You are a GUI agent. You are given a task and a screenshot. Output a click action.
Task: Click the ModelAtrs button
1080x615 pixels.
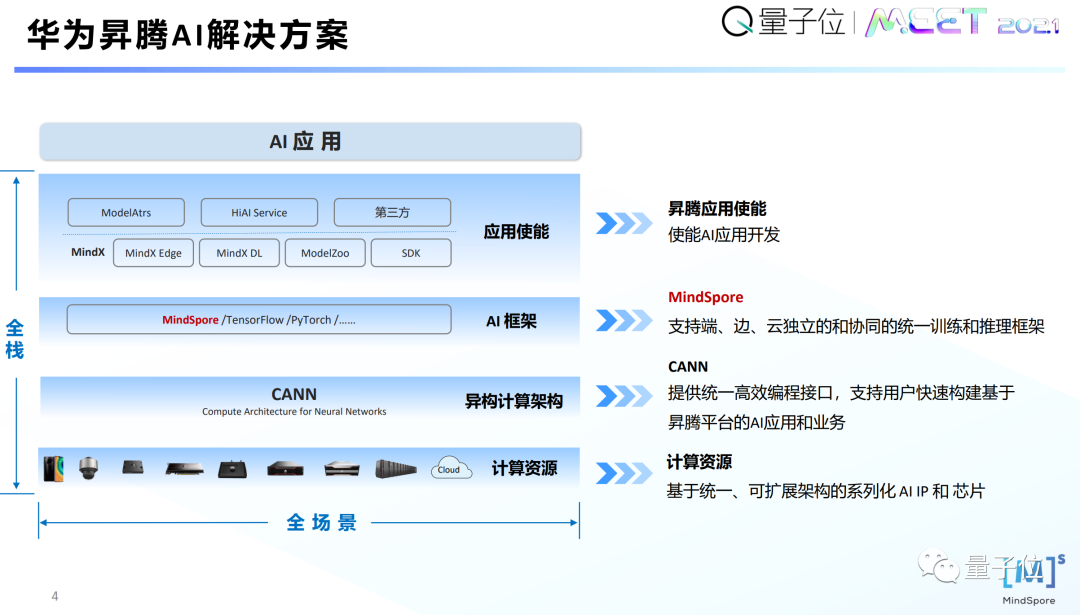click(126, 212)
